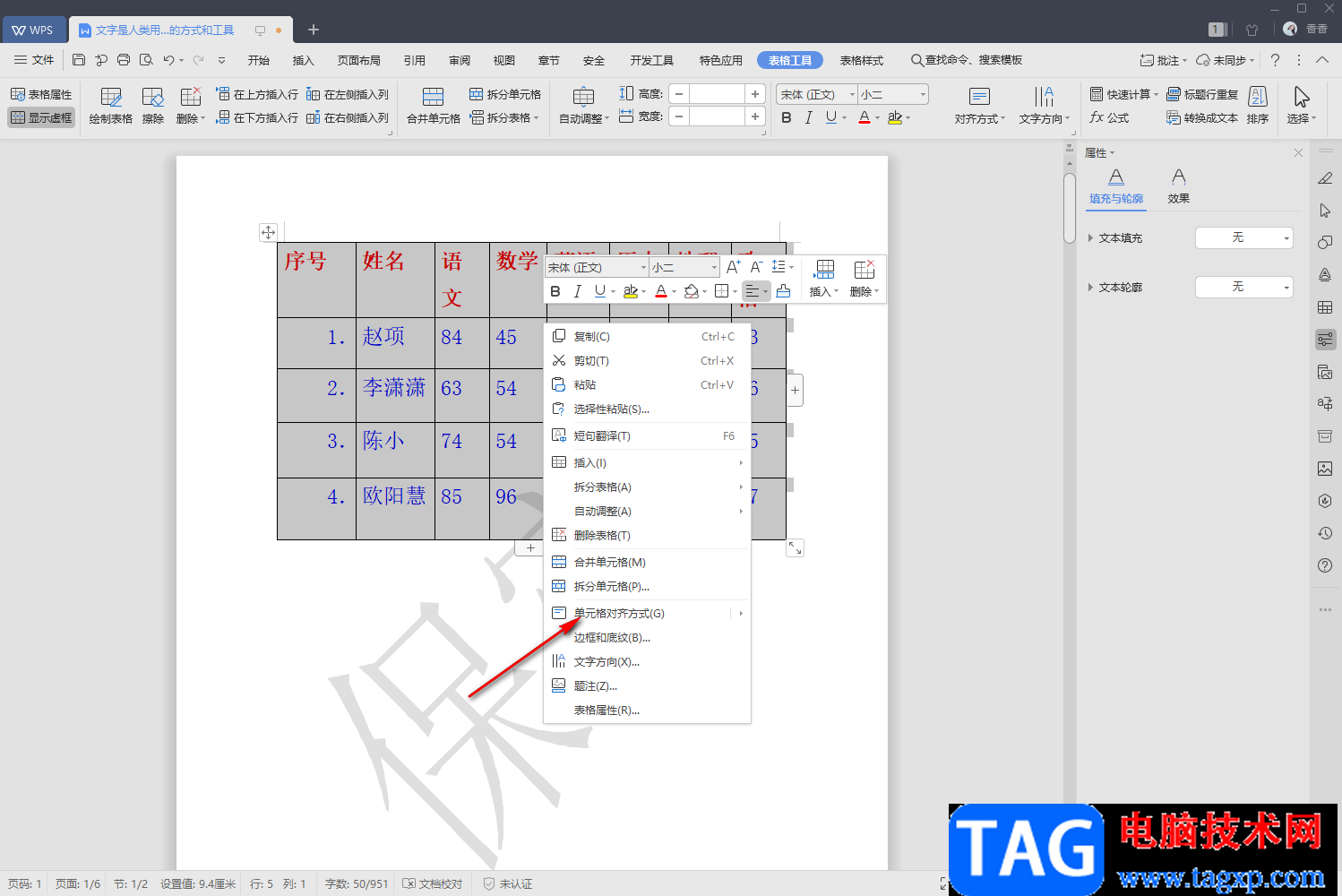
Task: Click Split Cells in the ribbon
Action: (x=505, y=94)
